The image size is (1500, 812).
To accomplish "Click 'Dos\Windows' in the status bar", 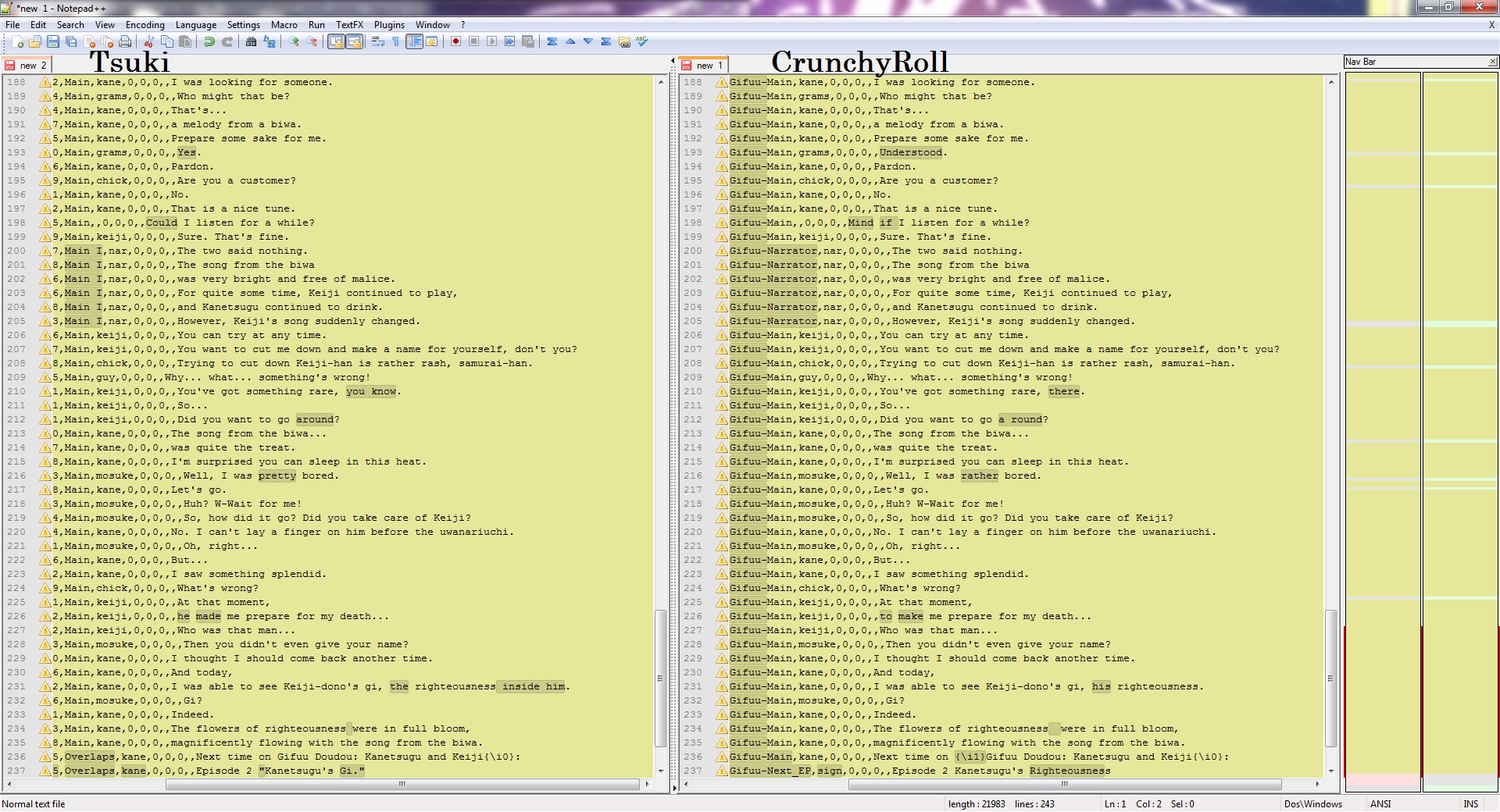I will click(x=1312, y=803).
